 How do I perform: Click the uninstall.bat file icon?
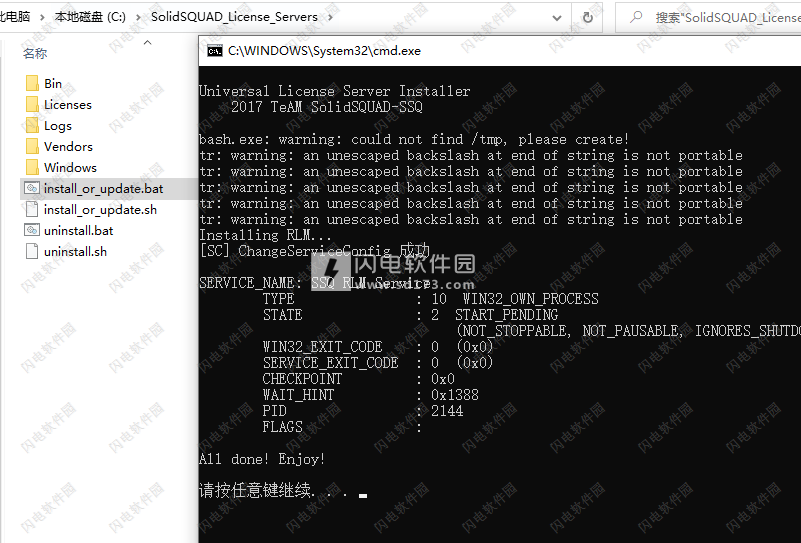[x=32, y=230]
